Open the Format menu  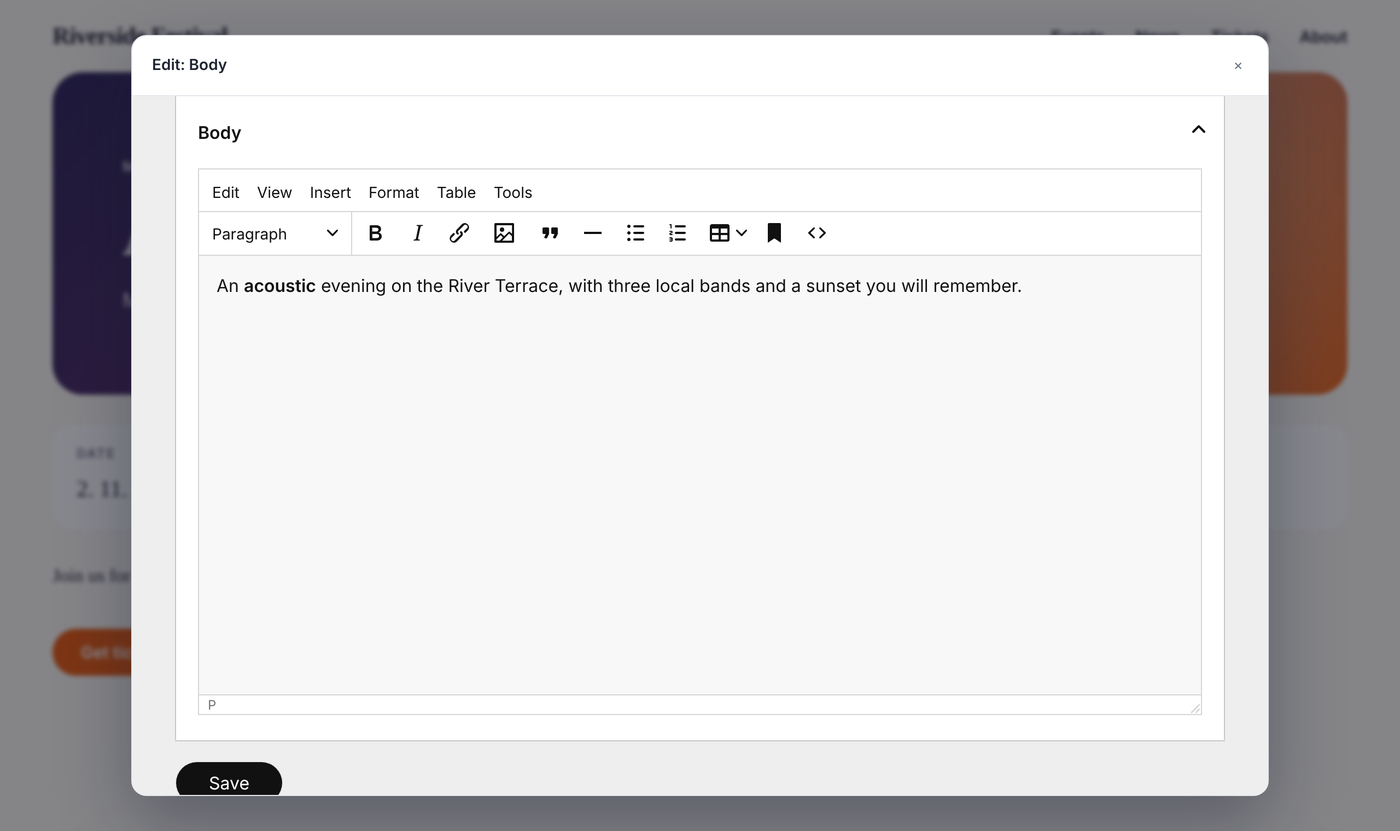394,192
